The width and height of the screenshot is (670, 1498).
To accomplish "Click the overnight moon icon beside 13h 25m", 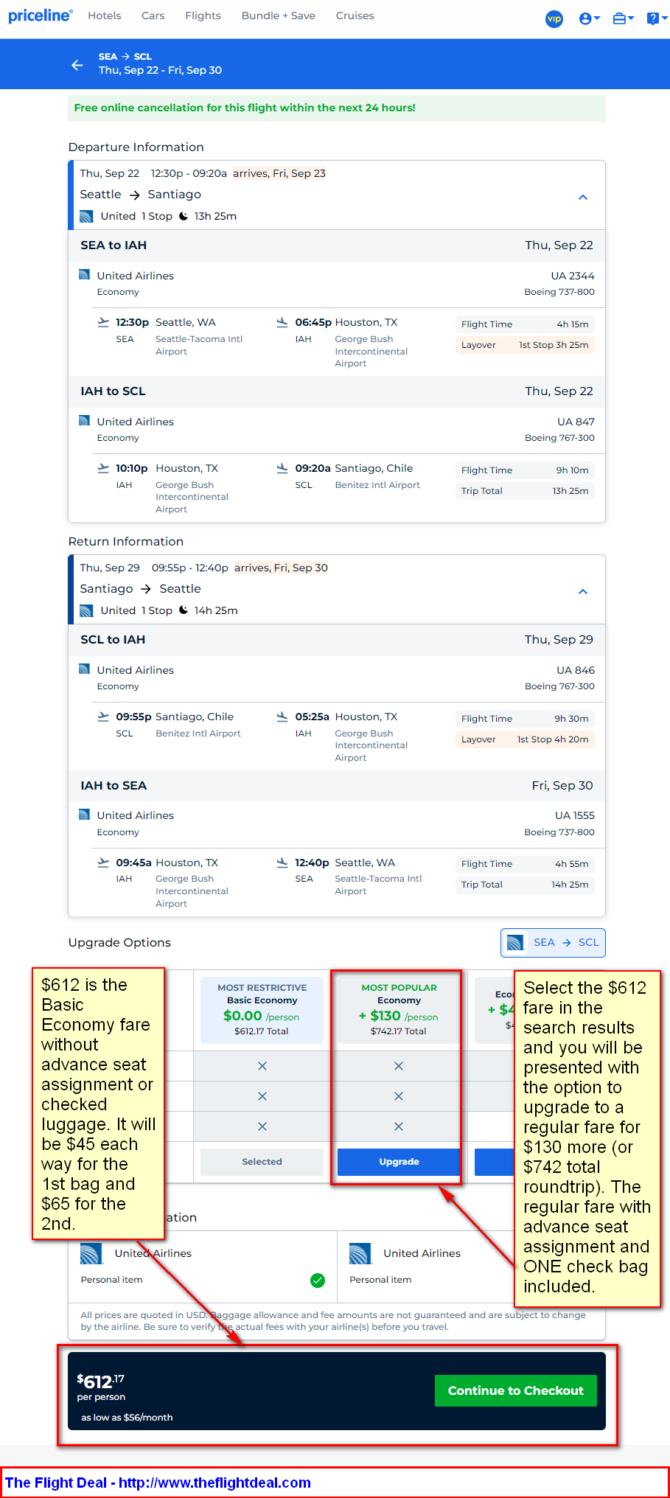I will tap(184, 216).
